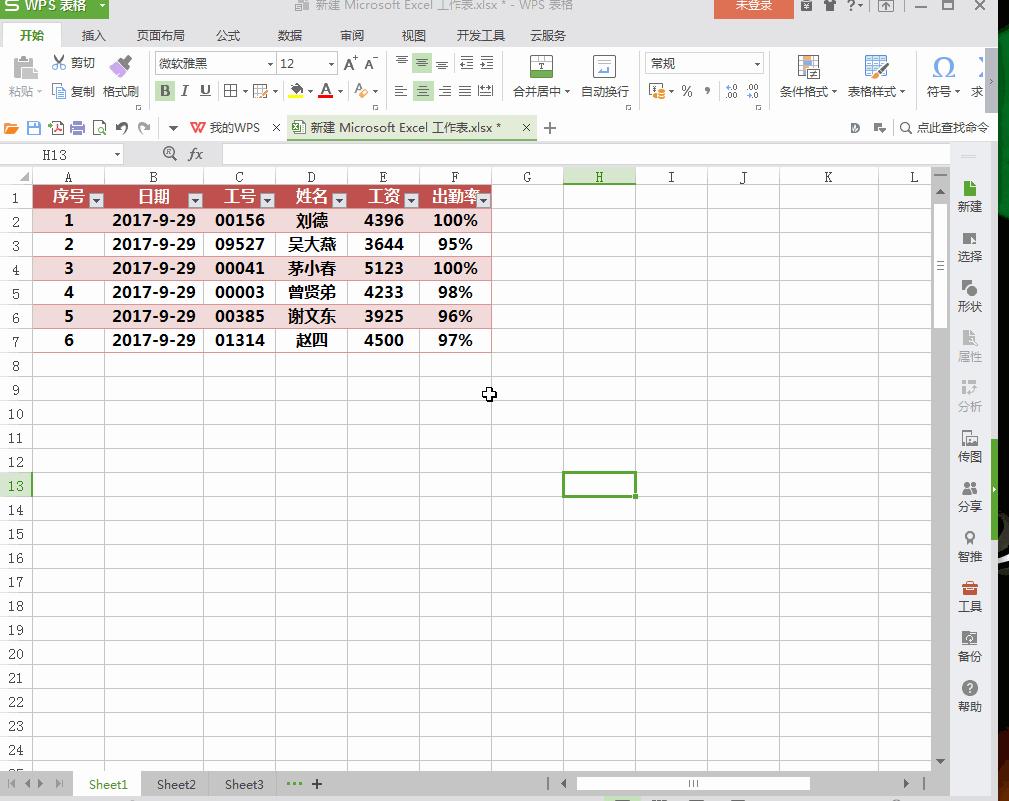1009x801 pixels.
Task: Click the 自动换行 wrap text button
Action: (604, 77)
